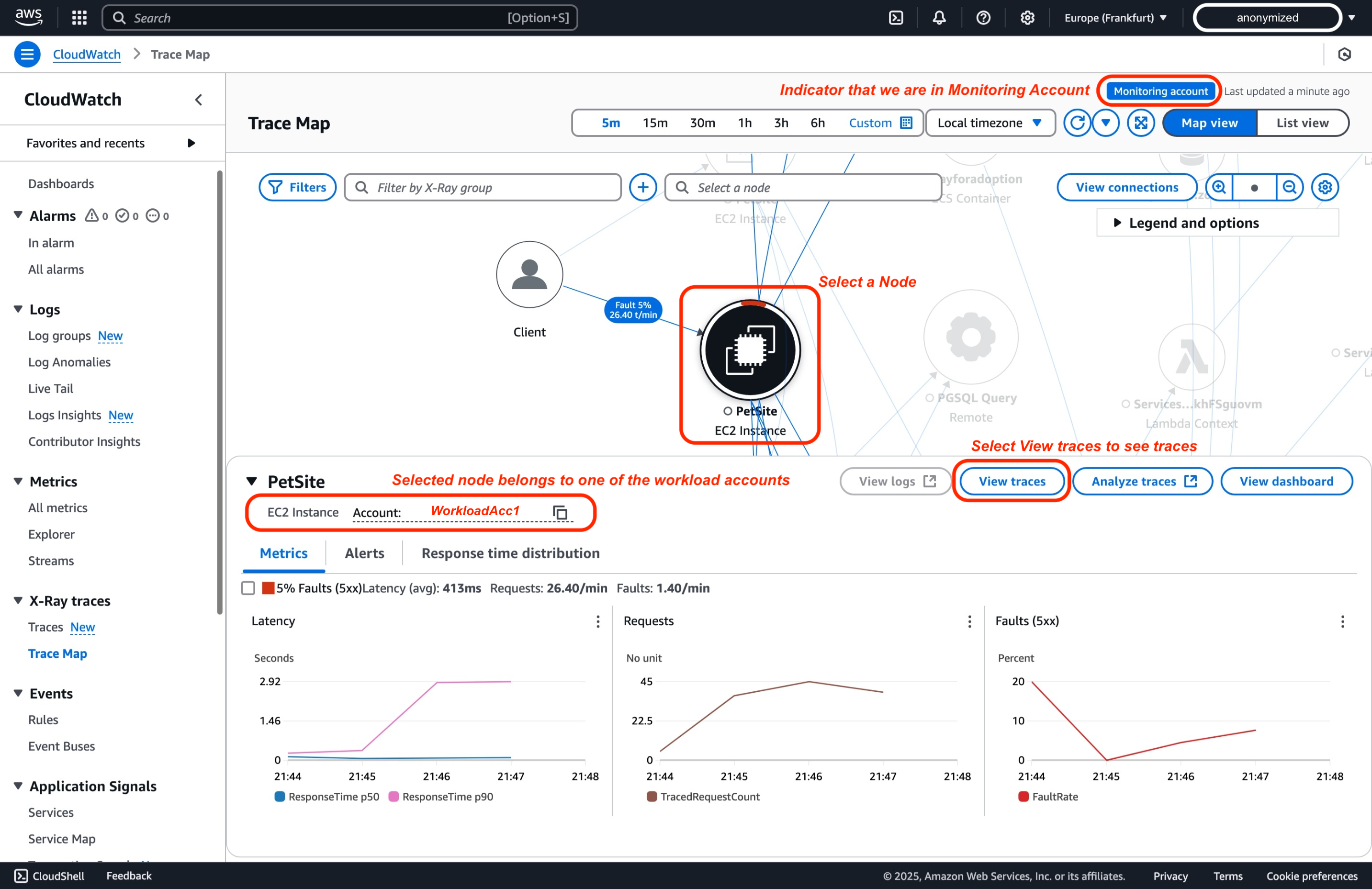
Task: Follow the CloudWatch breadcrumb link
Action: tap(87, 54)
